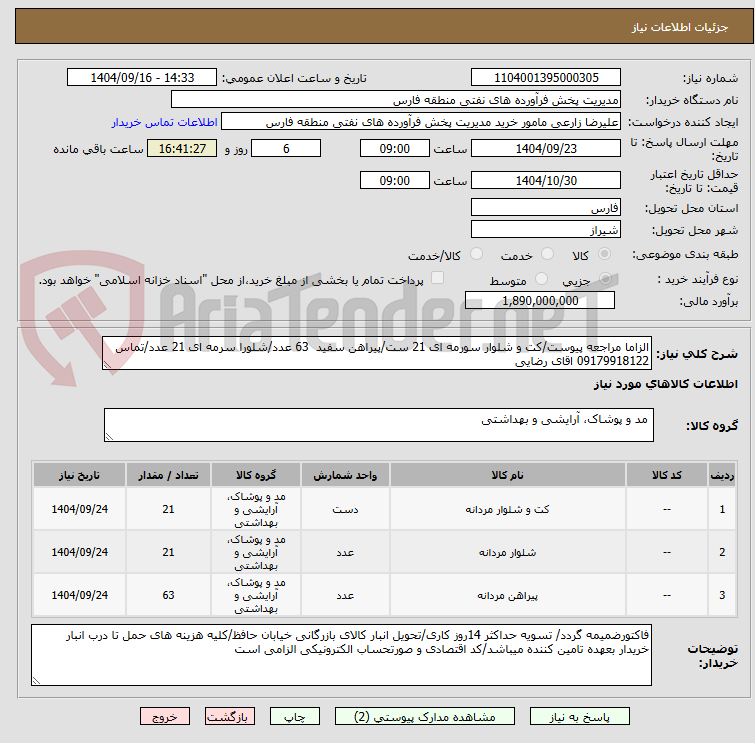Screen dimensions: 755x743
Task: Select the کالا/خدمت radio button
Action: [x=476, y=254]
